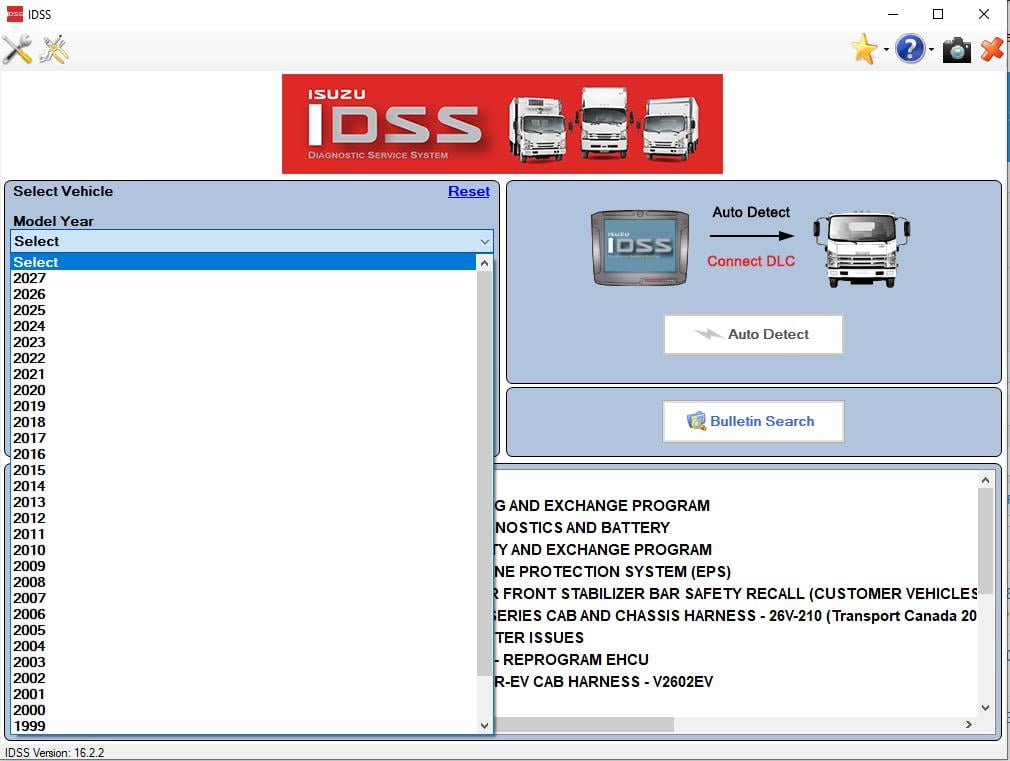Select model year 2014
Viewport: 1010px width, 761px height.
[x=243, y=486]
